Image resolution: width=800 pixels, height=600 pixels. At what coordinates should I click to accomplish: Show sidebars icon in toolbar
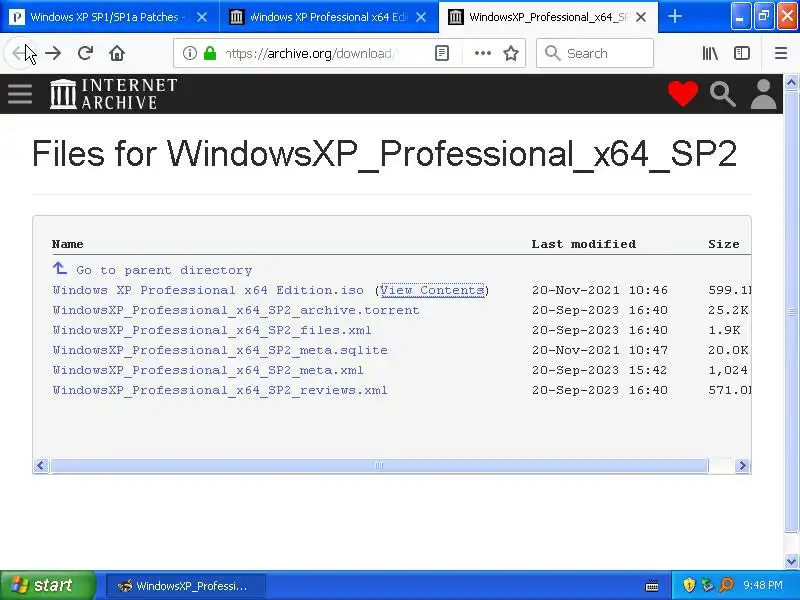coord(741,53)
